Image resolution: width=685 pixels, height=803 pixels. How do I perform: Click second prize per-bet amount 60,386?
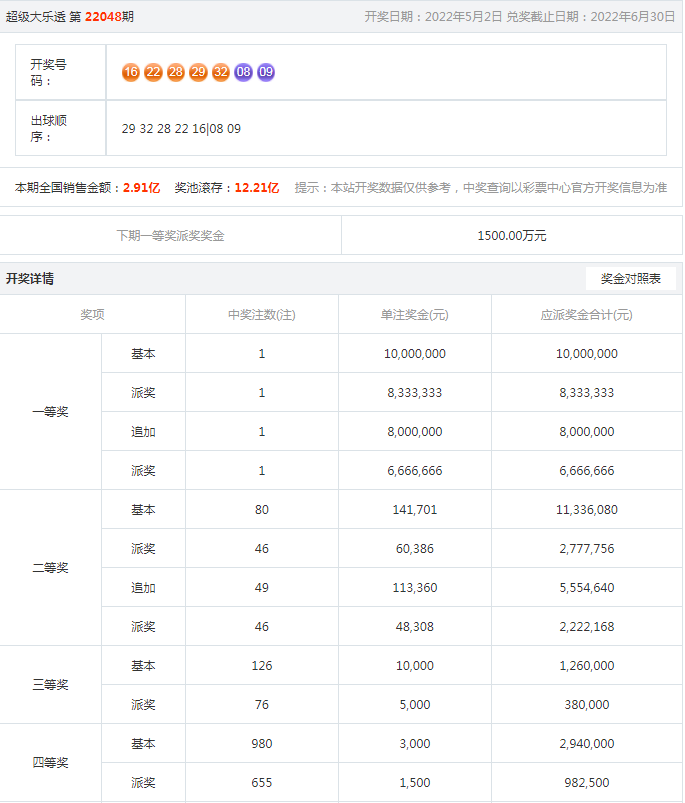click(415, 548)
